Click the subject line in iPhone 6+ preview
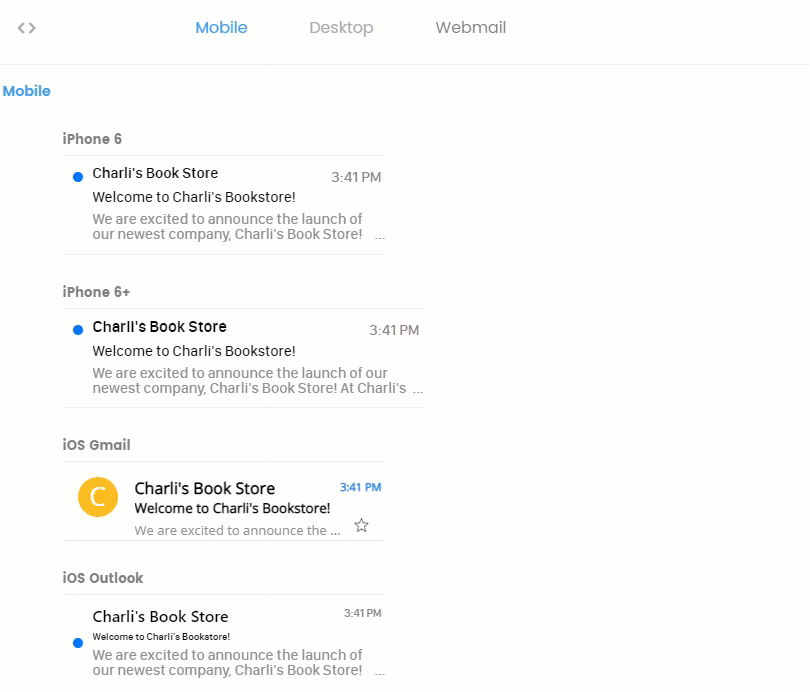810x692 pixels. coord(194,351)
